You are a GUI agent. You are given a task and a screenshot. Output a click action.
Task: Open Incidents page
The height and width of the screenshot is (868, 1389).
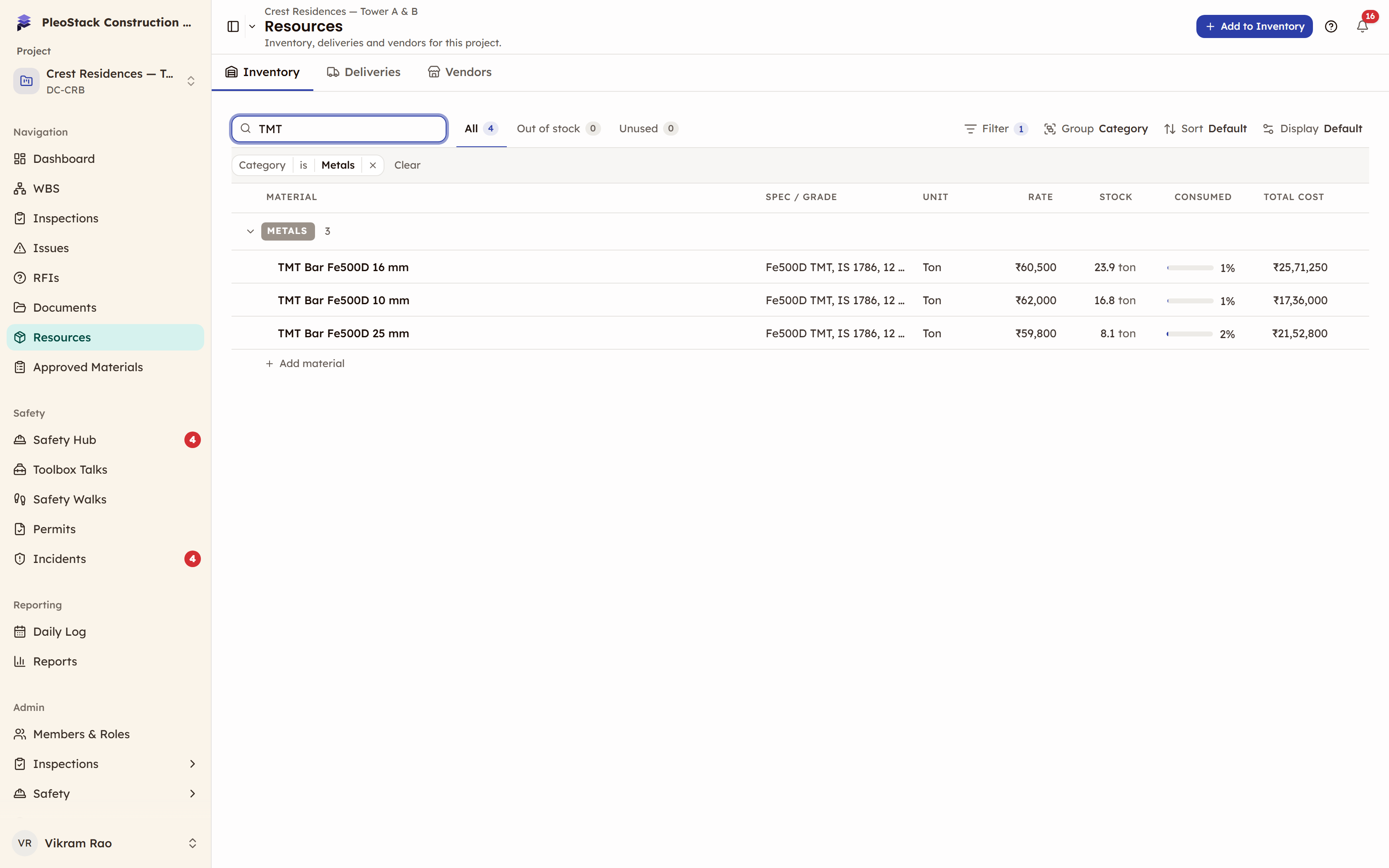click(105, 558)
